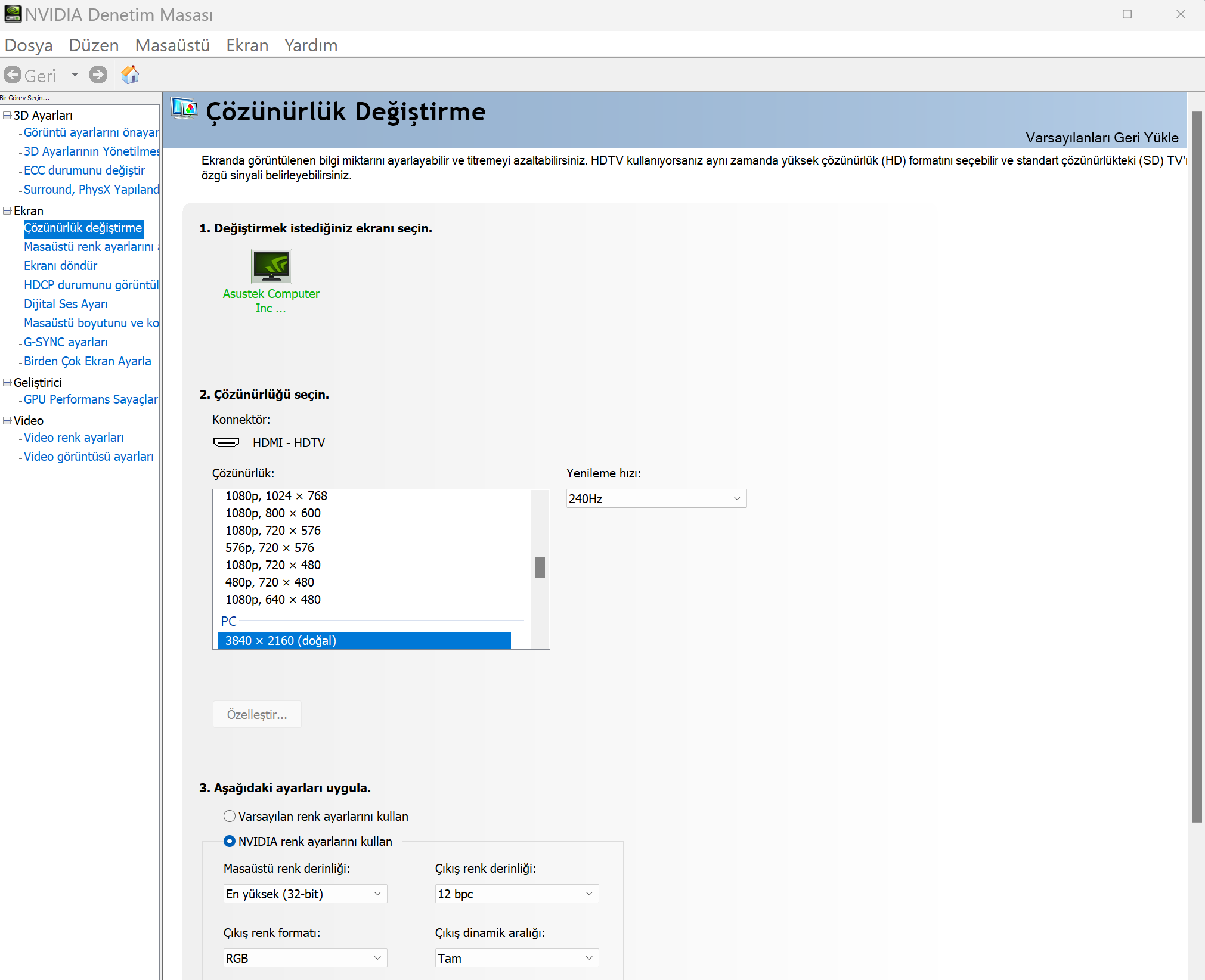This screenshot has width=1205, height=980.
Task: Open Ekranı döndür item
Action: coord(60,266)
